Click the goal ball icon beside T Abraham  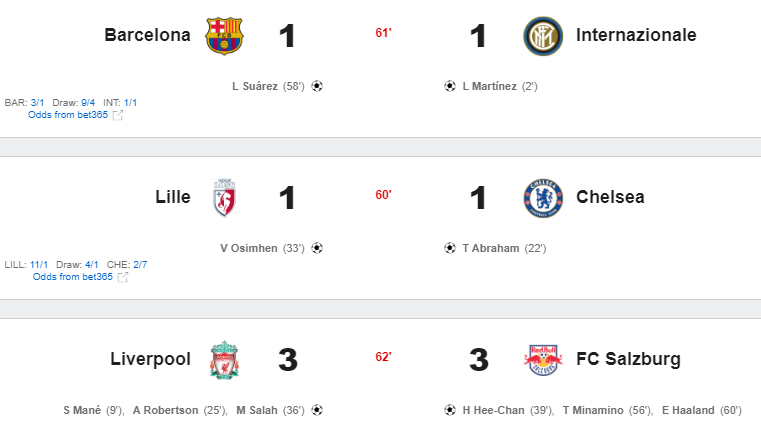450,248
